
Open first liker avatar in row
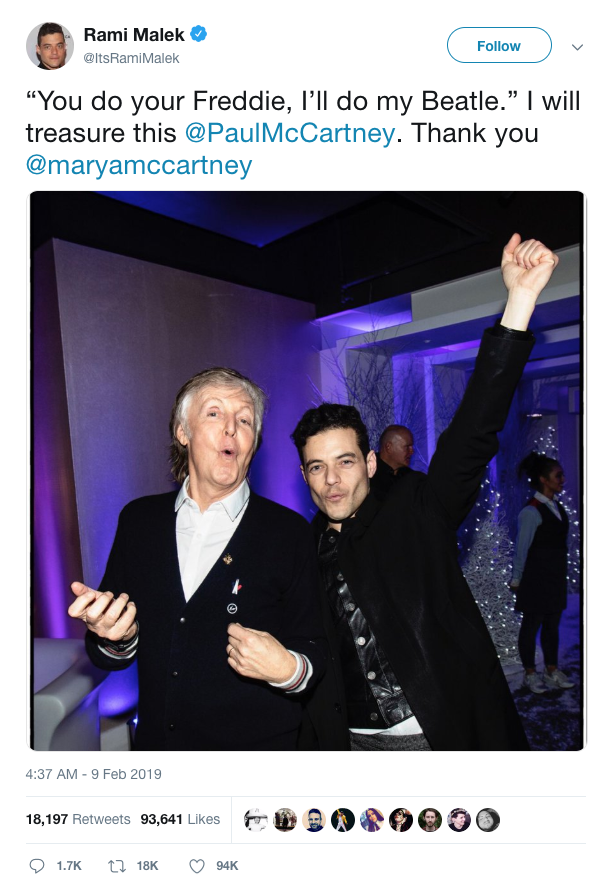click(x=256, y=820)
